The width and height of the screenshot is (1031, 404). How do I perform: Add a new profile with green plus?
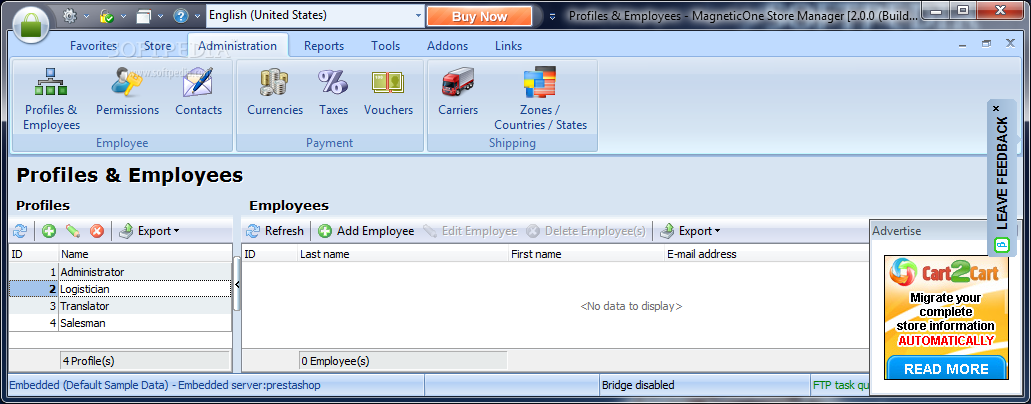pos(49,231)
